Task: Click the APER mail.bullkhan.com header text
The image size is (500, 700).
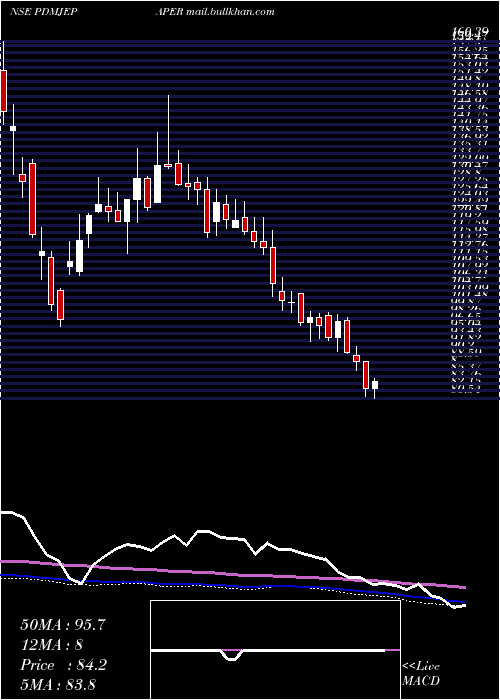Action: tap(215, 12)
